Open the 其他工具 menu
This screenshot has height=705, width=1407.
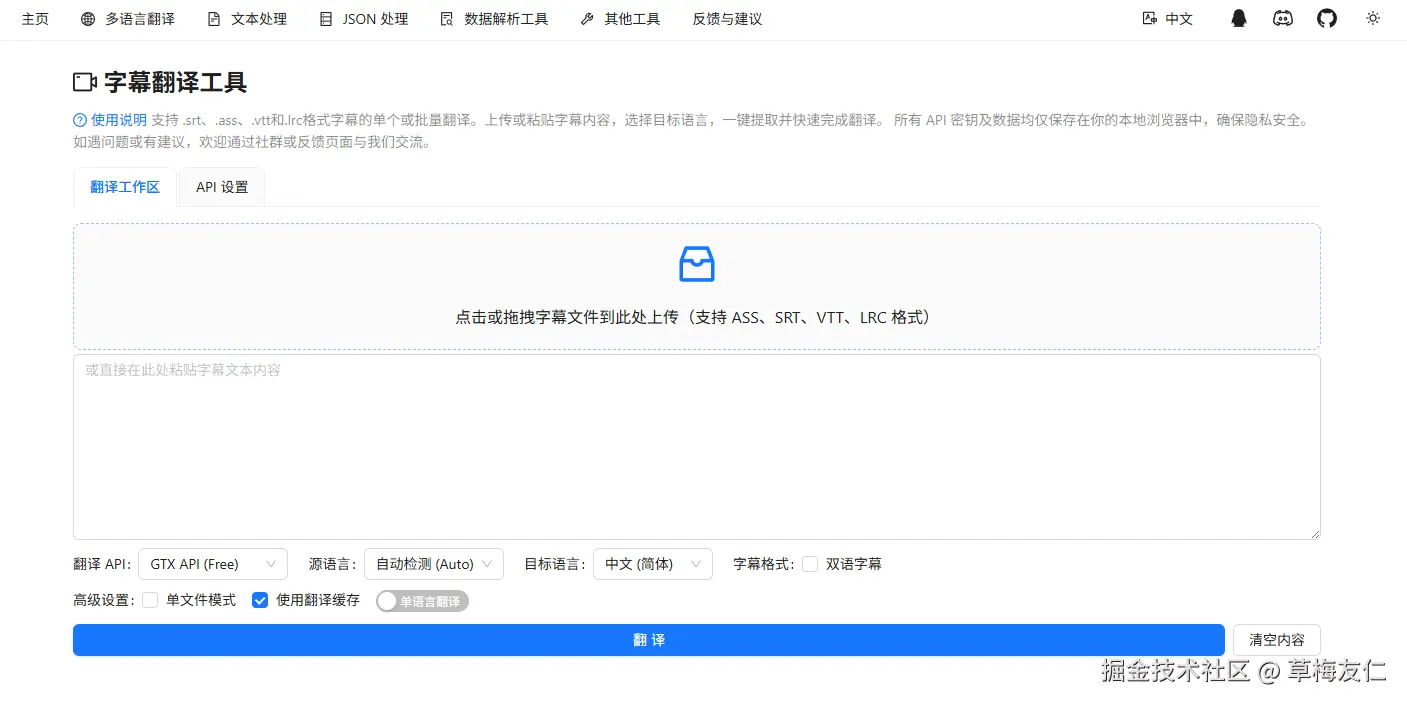pyautogui.click(x=620, y=19)
